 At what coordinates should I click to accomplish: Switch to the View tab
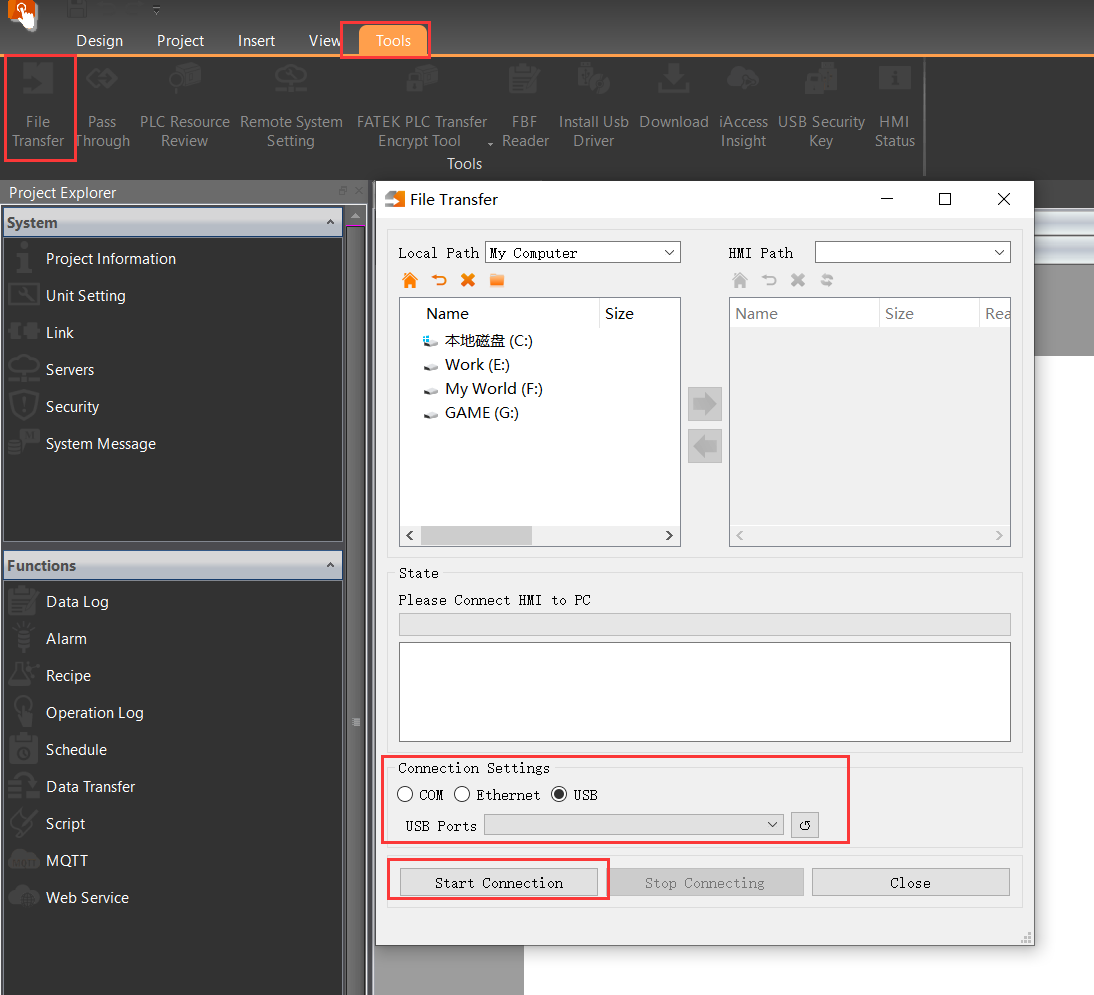(324, 40)
